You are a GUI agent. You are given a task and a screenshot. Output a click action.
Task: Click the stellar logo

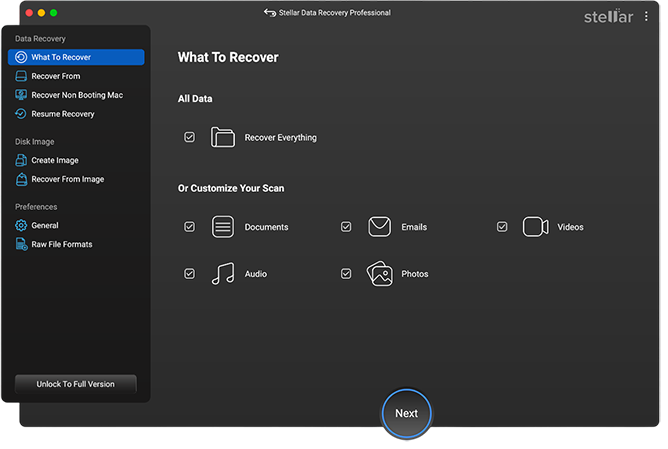tap(608, 16)
